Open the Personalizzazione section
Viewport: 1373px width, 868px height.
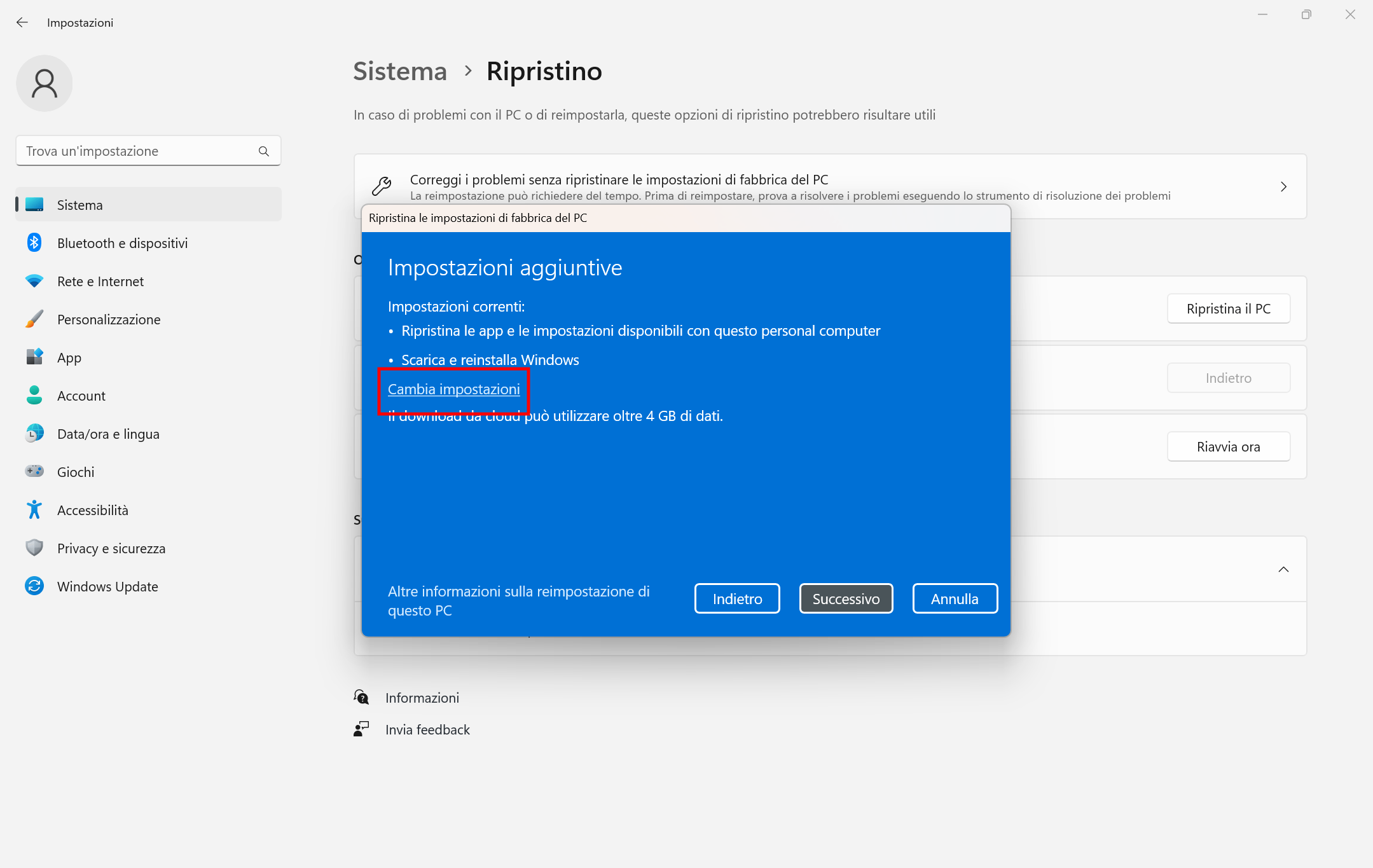click(x=109, y=319)
